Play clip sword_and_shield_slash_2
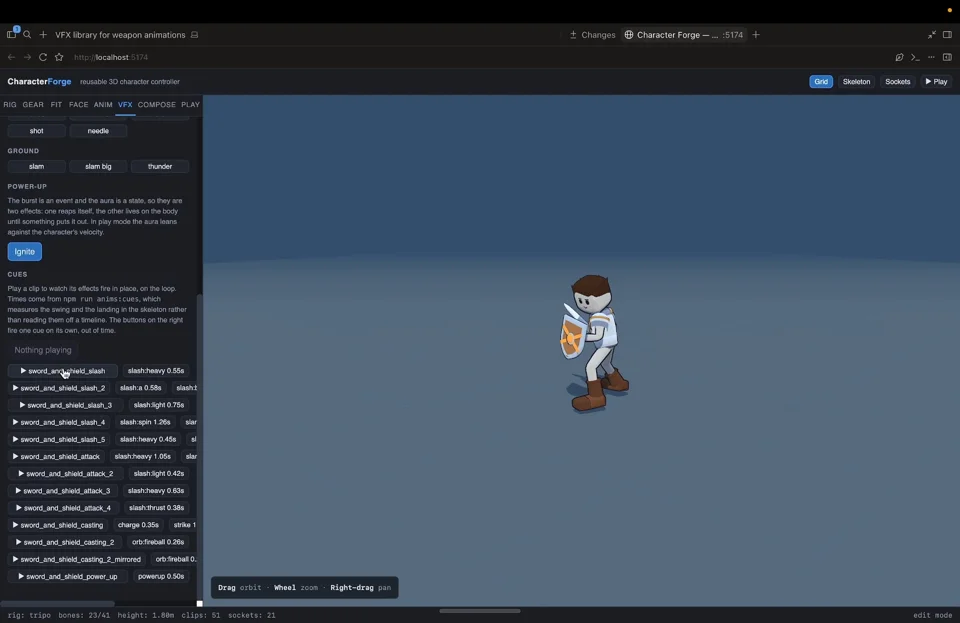The height and width of the screenshot is (623, 960). tap(59, 388)
